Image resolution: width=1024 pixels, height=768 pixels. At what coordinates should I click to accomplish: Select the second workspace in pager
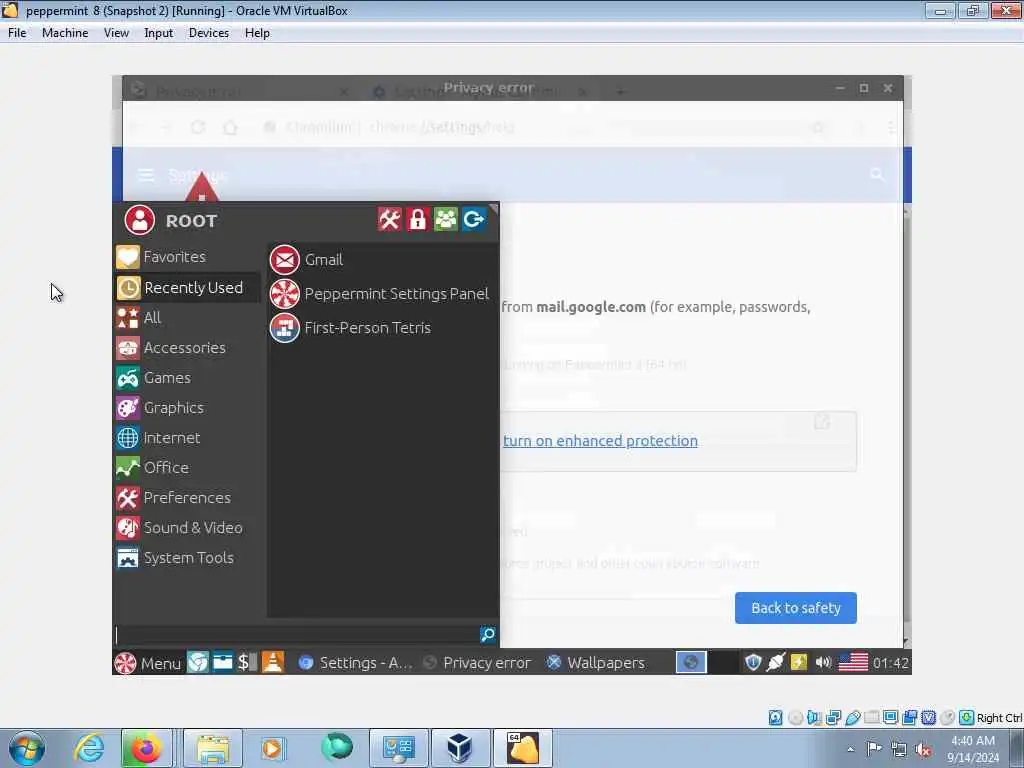point(724,662)
